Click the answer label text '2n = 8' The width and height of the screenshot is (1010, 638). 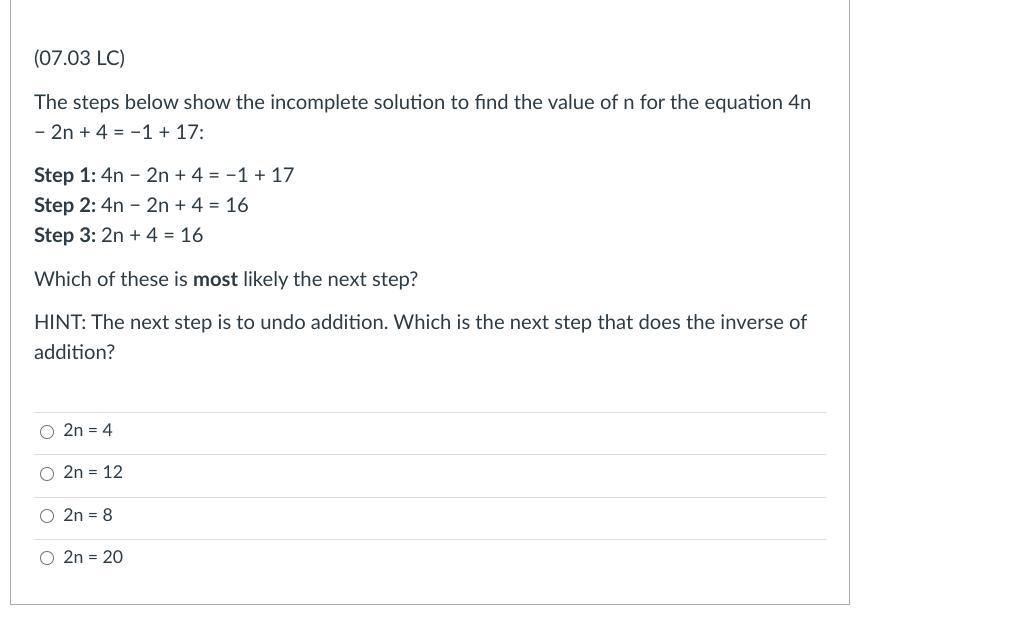[88, 516]
